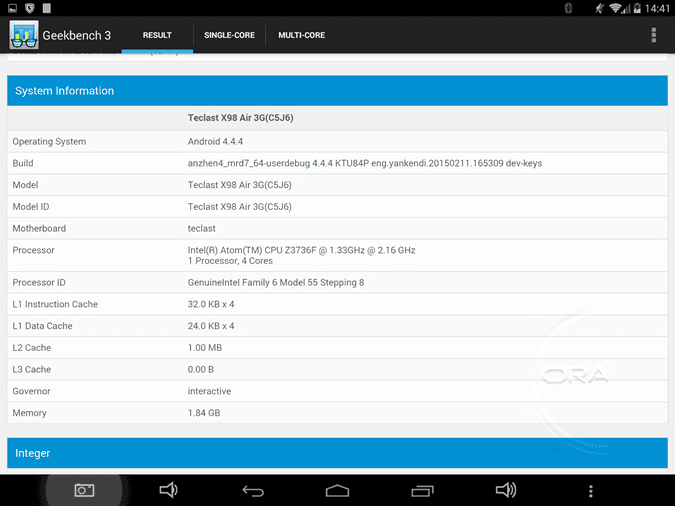Select the Governor label
This screenshot has height=506, width=675.
point(31,391)
